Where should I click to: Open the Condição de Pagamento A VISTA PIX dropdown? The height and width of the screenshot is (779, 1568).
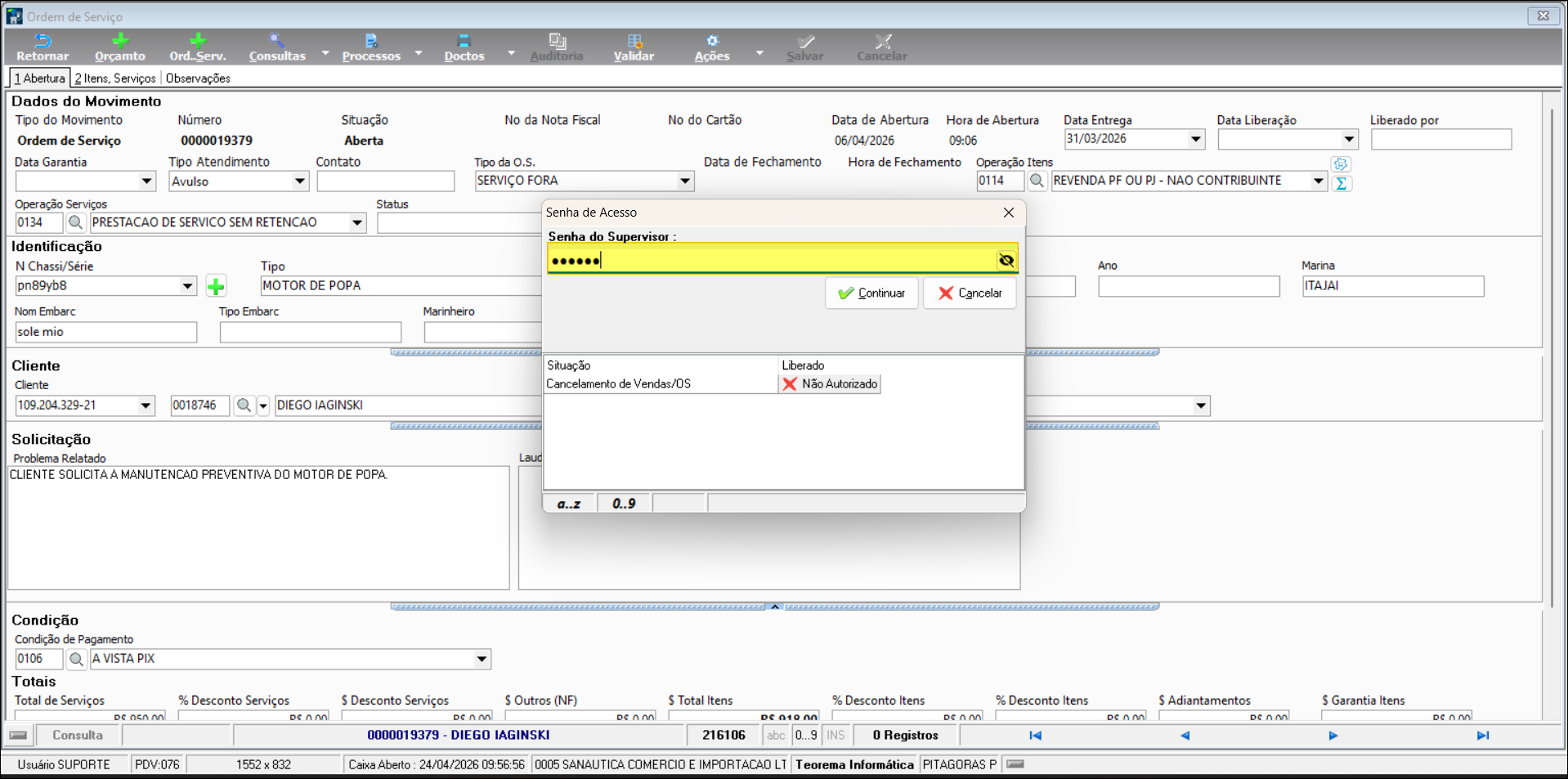pyautogui.click(x=482, y=659)
